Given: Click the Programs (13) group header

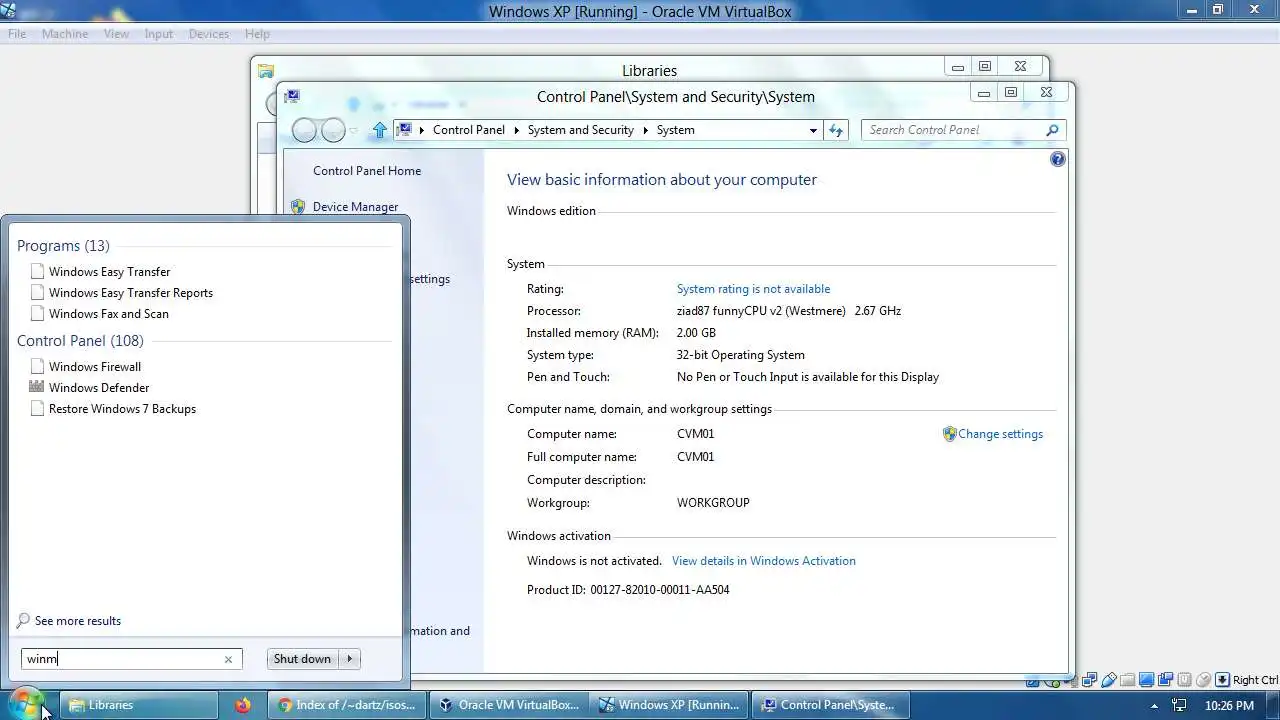Looking at the screenshot, I should pos(63,246).
